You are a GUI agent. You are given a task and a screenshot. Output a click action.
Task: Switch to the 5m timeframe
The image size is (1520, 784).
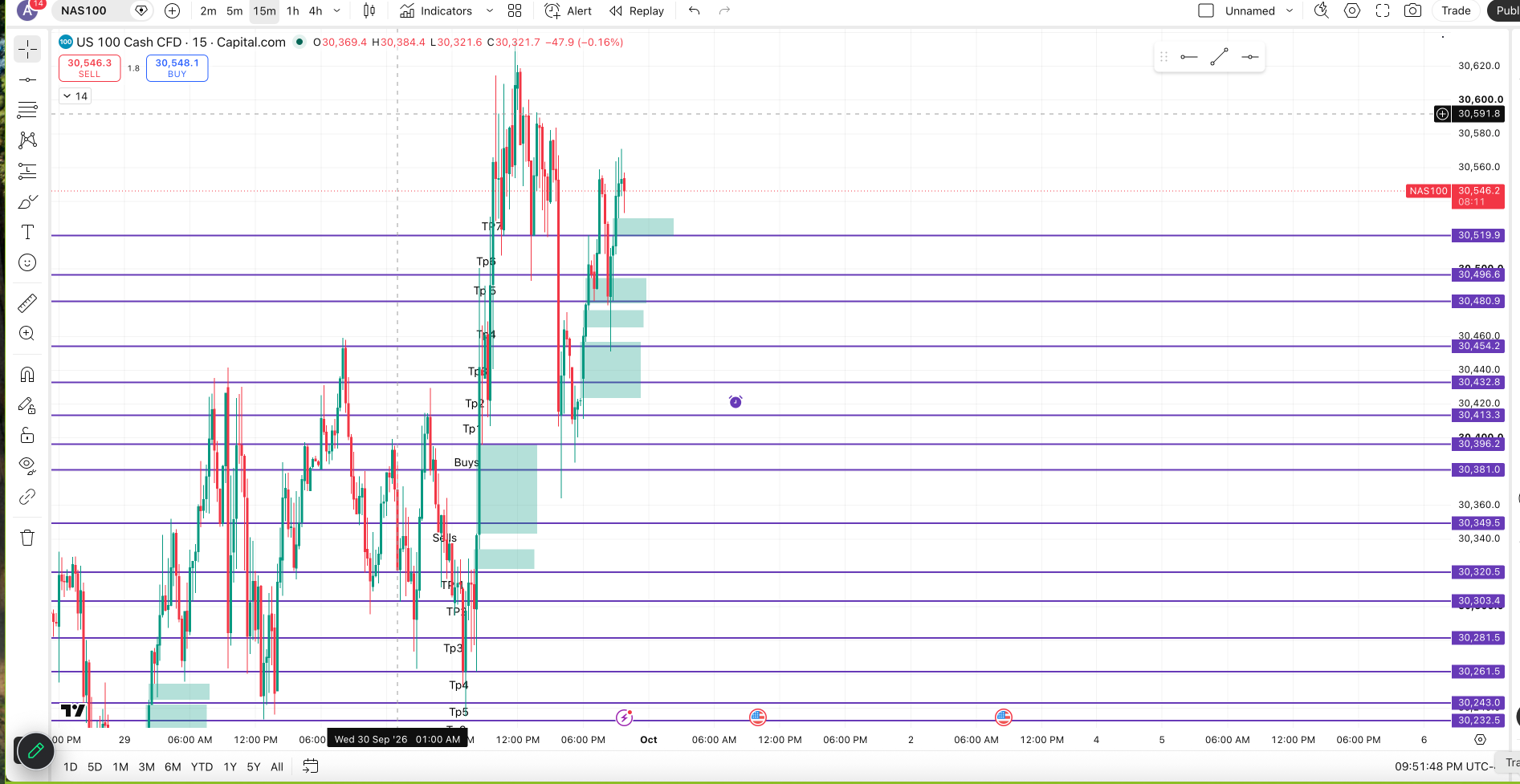(x=234, y=10)
